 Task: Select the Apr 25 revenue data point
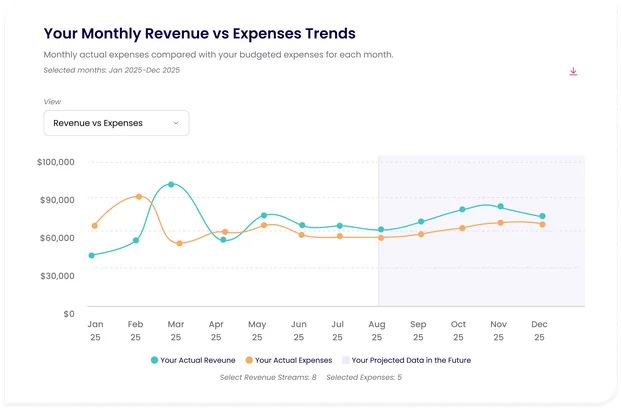point(223,240)
